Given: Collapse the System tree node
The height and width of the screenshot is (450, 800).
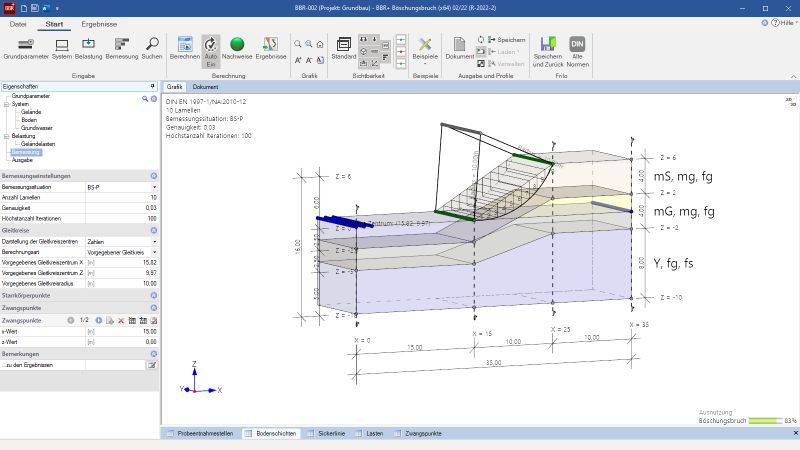Looking at the screenshot, I should click(x=6, y=104).
